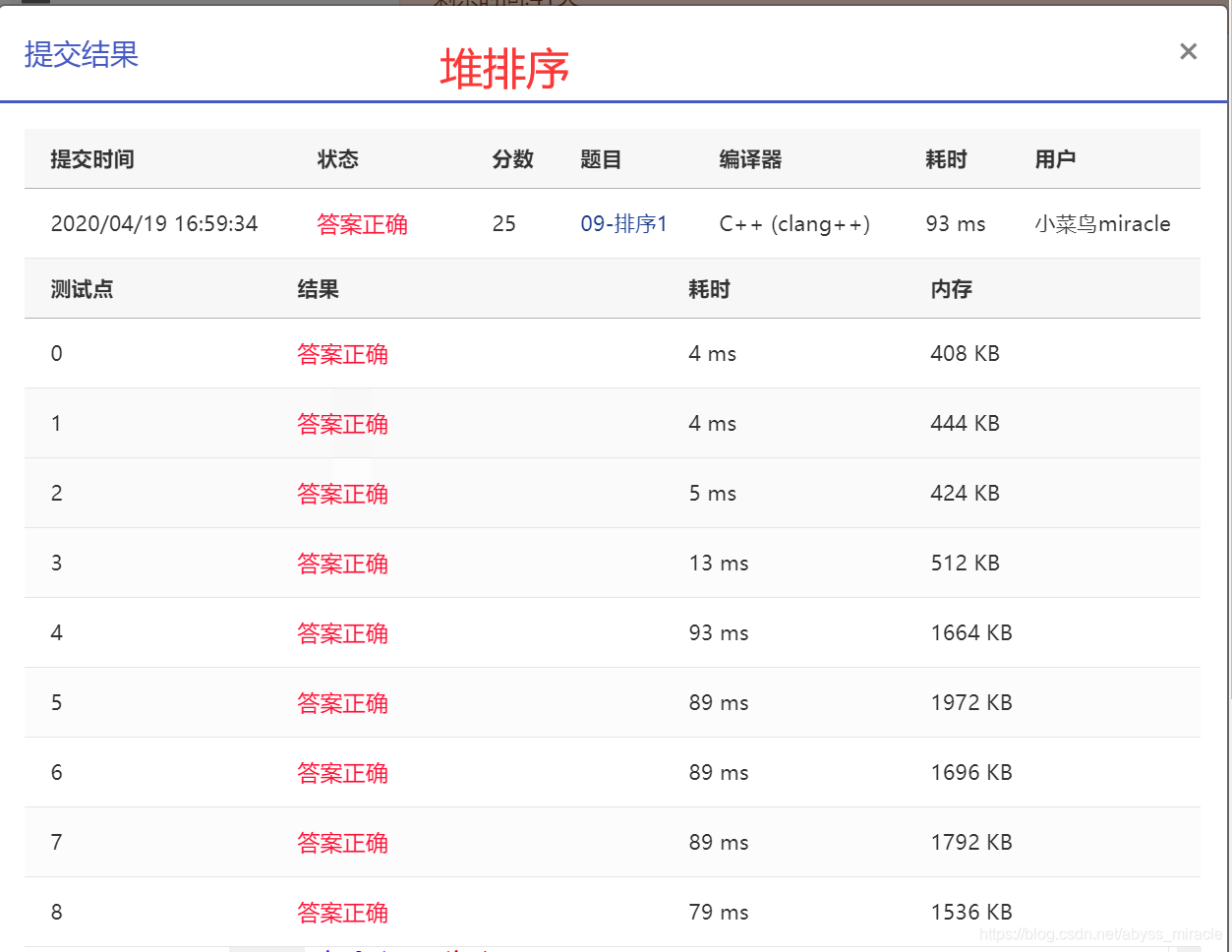Viewport: 1232px width, 952px height.
Task: Click the 测试点 column header
Action: pos(82,289)
